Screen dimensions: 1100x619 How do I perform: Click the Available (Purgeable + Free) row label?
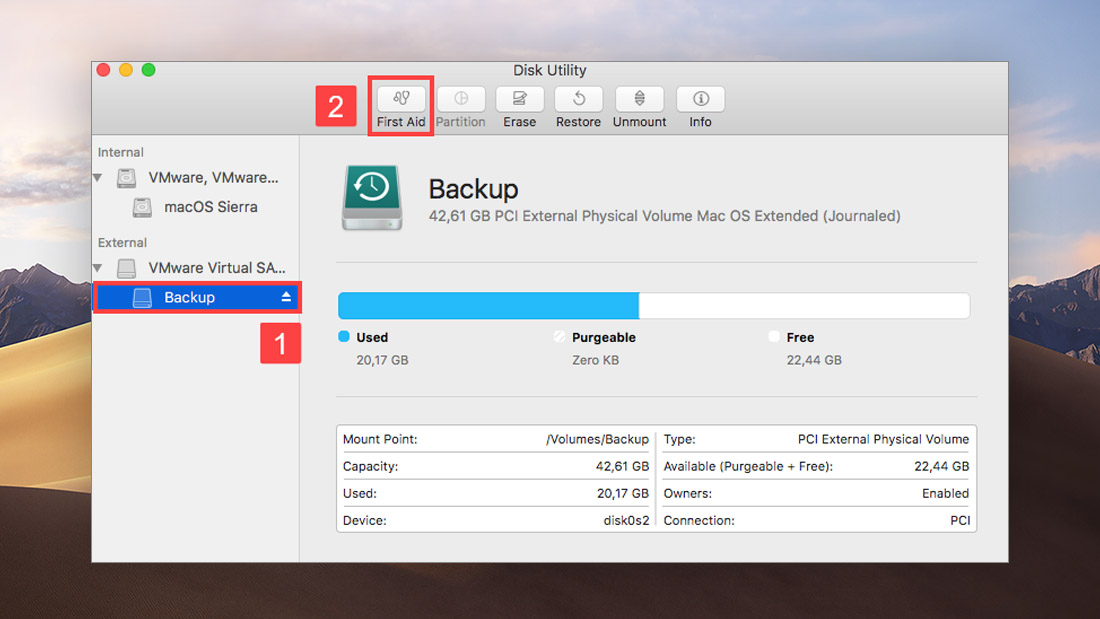748,466
